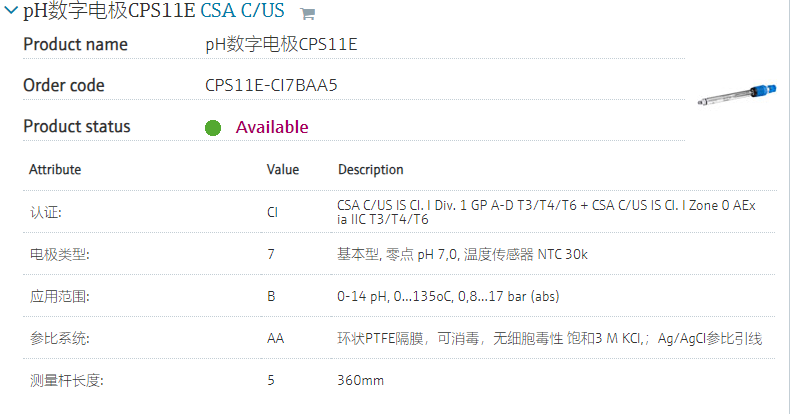Select the 参比系统 AA value cell

276,338
